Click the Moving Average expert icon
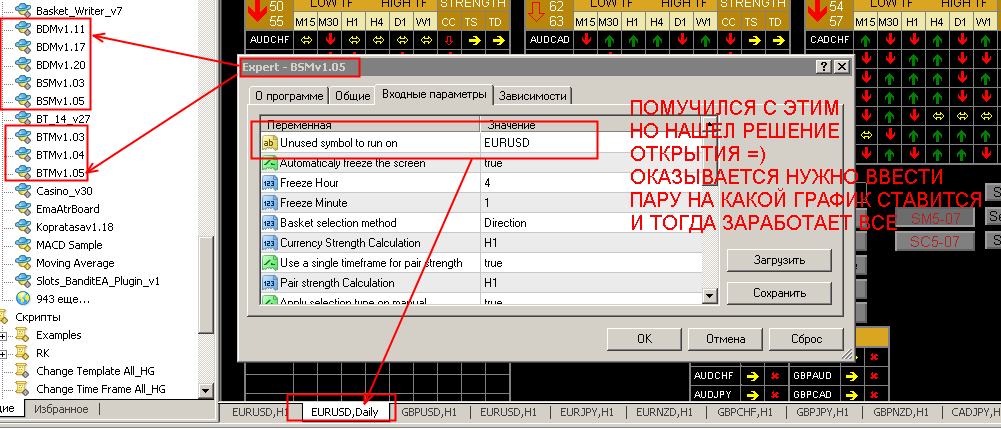The image size is (1001, 429). [x=24, y=262]
